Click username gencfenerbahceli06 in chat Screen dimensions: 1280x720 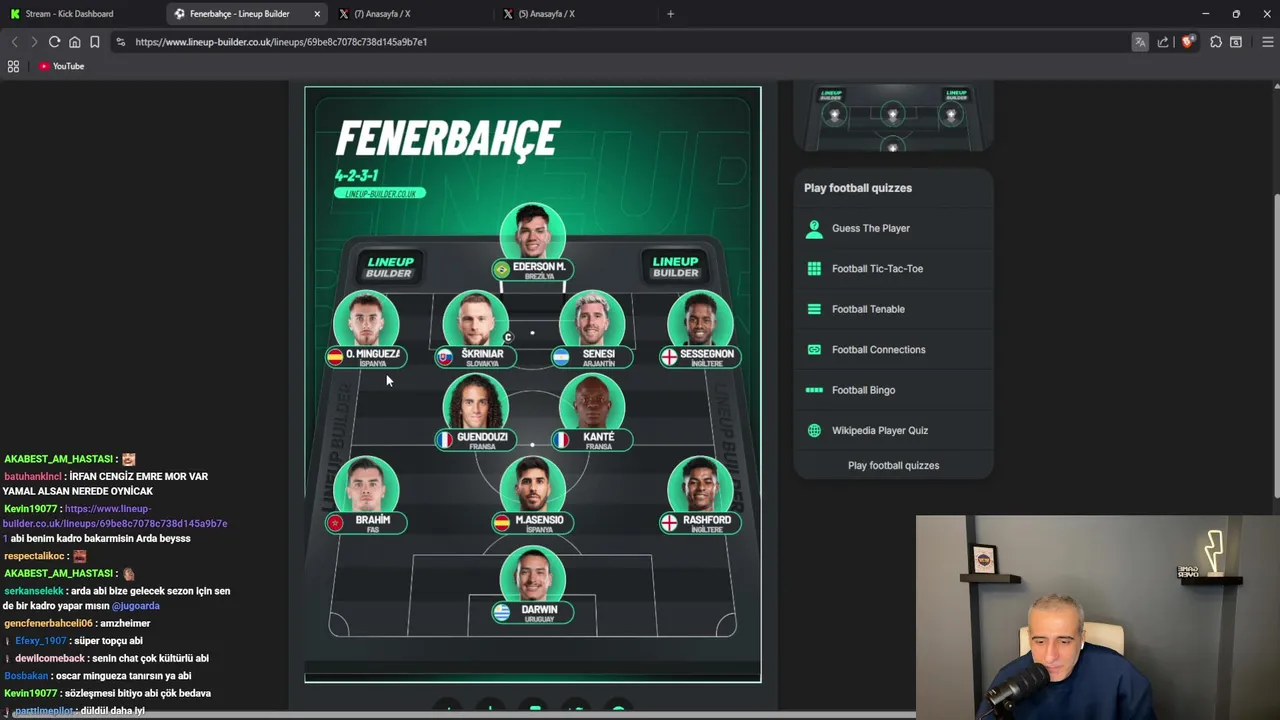tap(48, 624)
